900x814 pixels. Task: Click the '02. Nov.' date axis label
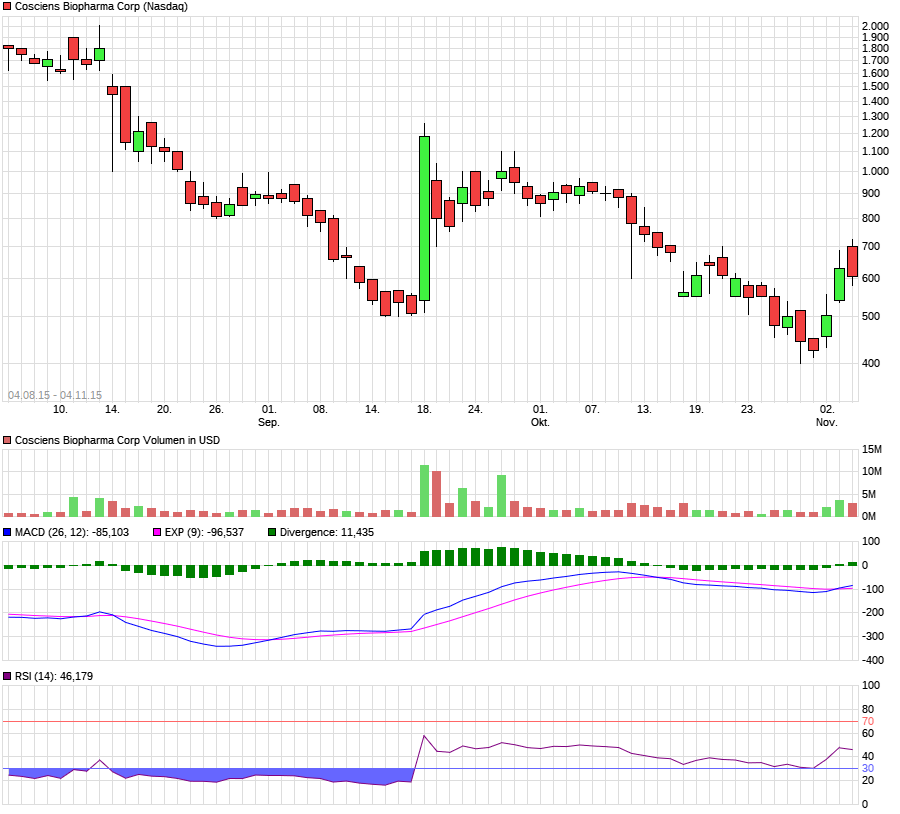(827, 416)
